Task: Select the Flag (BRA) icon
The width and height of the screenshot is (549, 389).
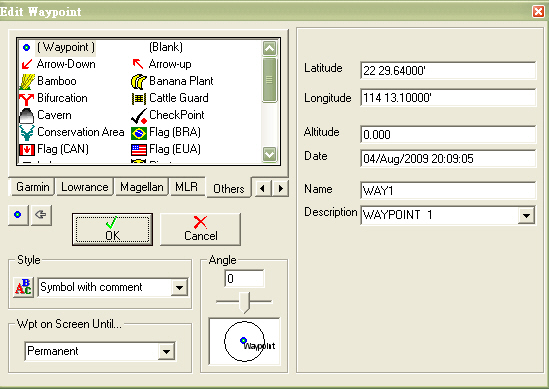Action: pos(139,133)
